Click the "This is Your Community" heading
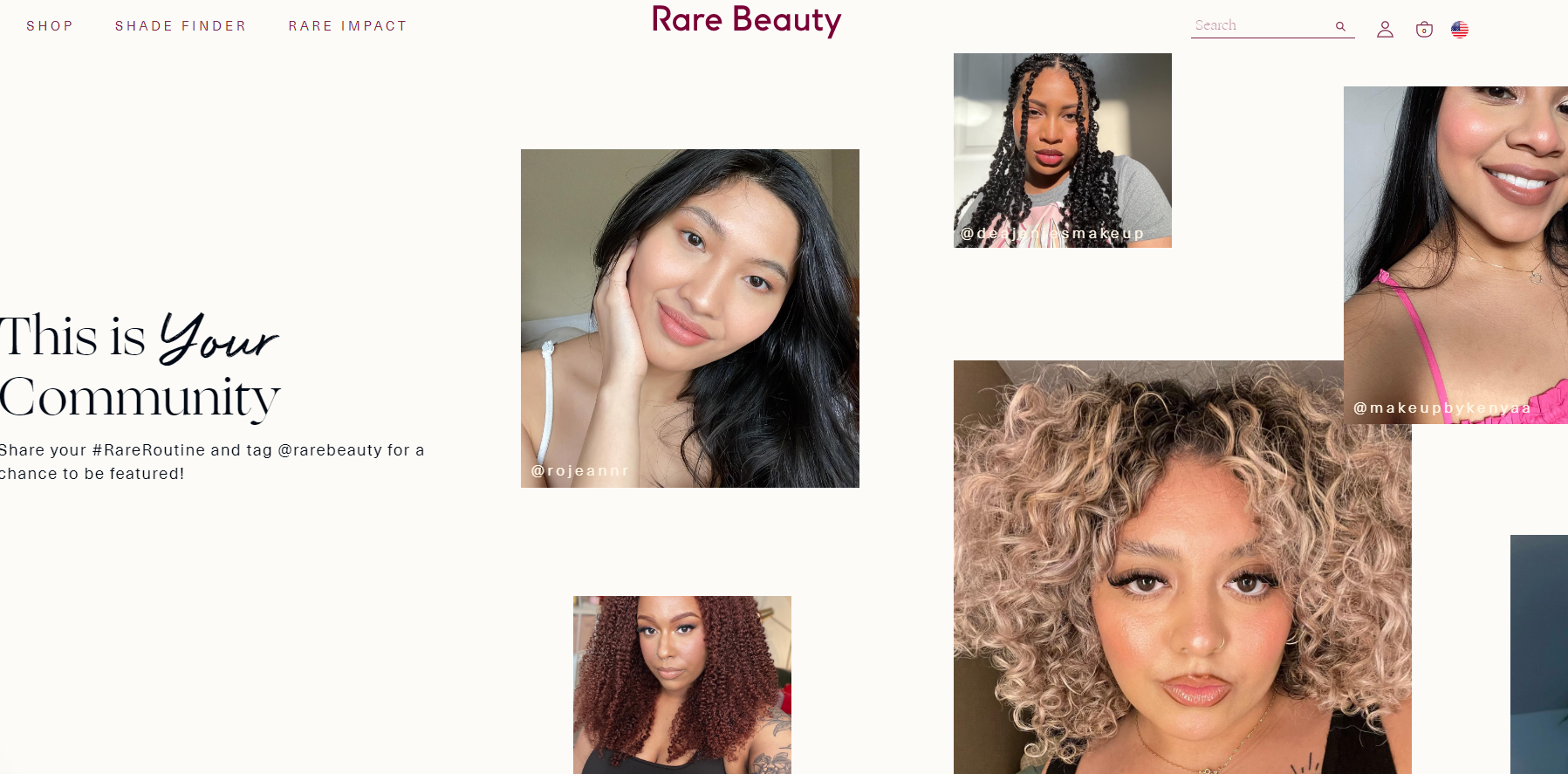The image size is (1568, 774). (x=140, y=366)
